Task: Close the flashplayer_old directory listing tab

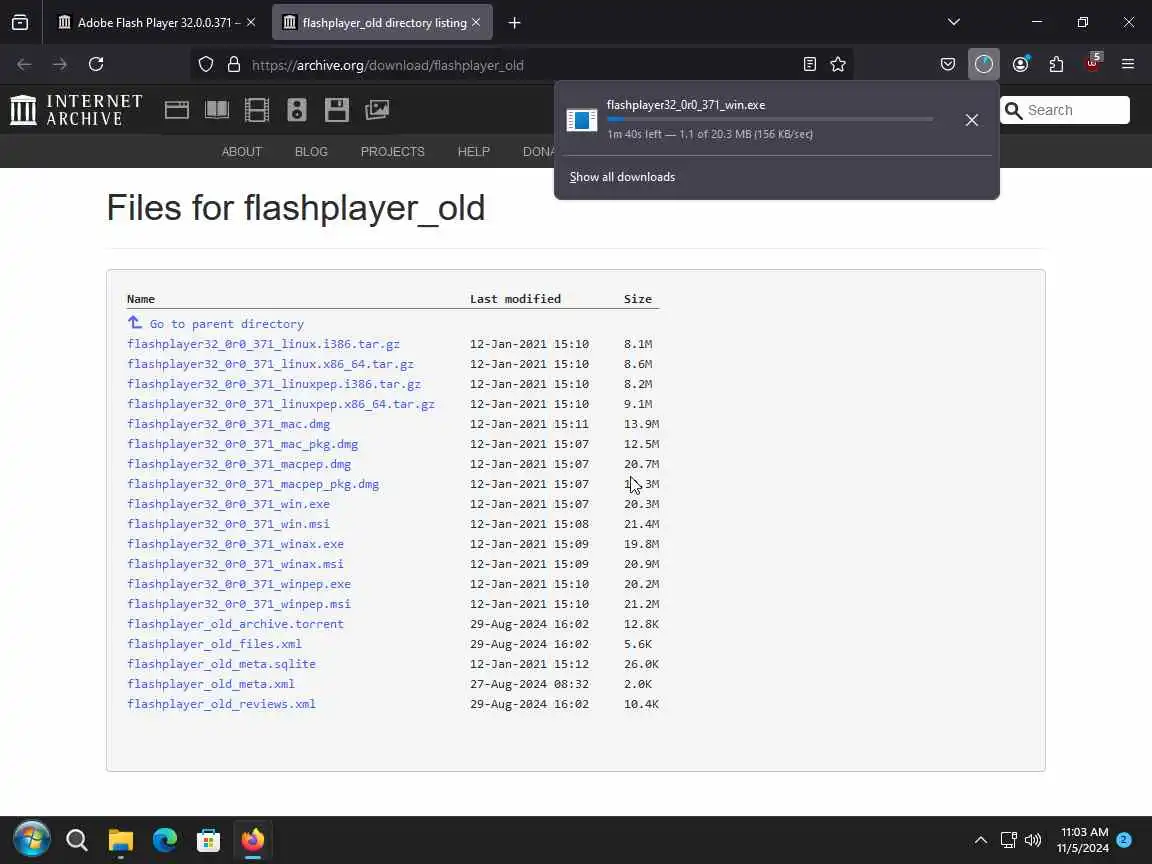Action: pos(476,22)
